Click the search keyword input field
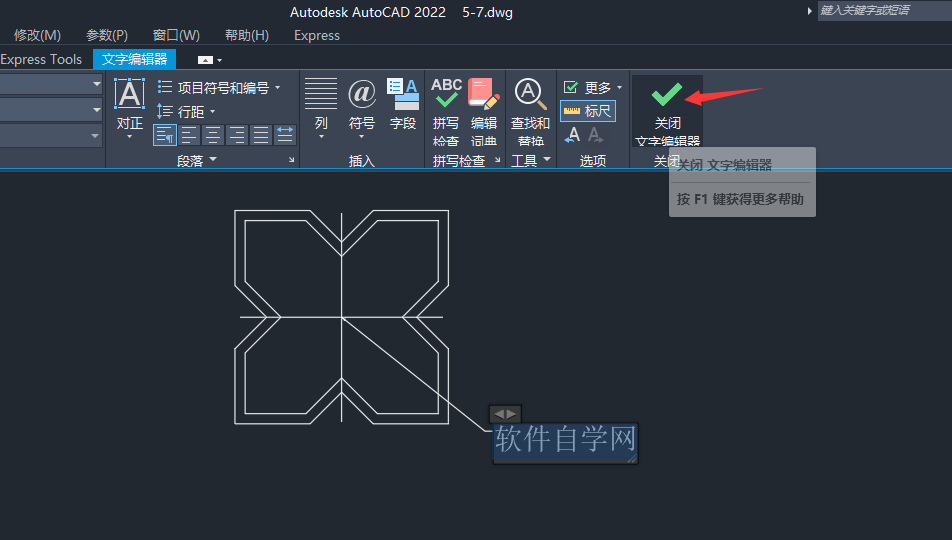The height and width of the screenshot is (540, 952). [885, 10]
